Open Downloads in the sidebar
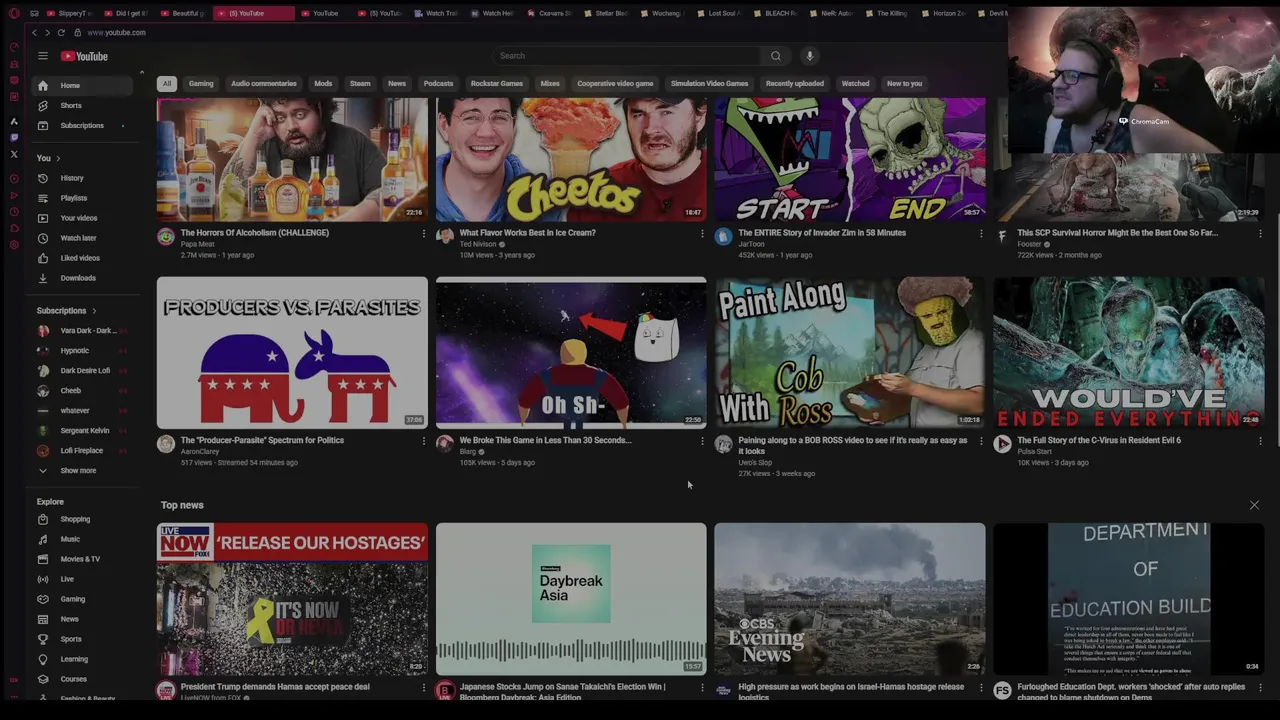Screen dimensions: 1280x720 point(80,278)
